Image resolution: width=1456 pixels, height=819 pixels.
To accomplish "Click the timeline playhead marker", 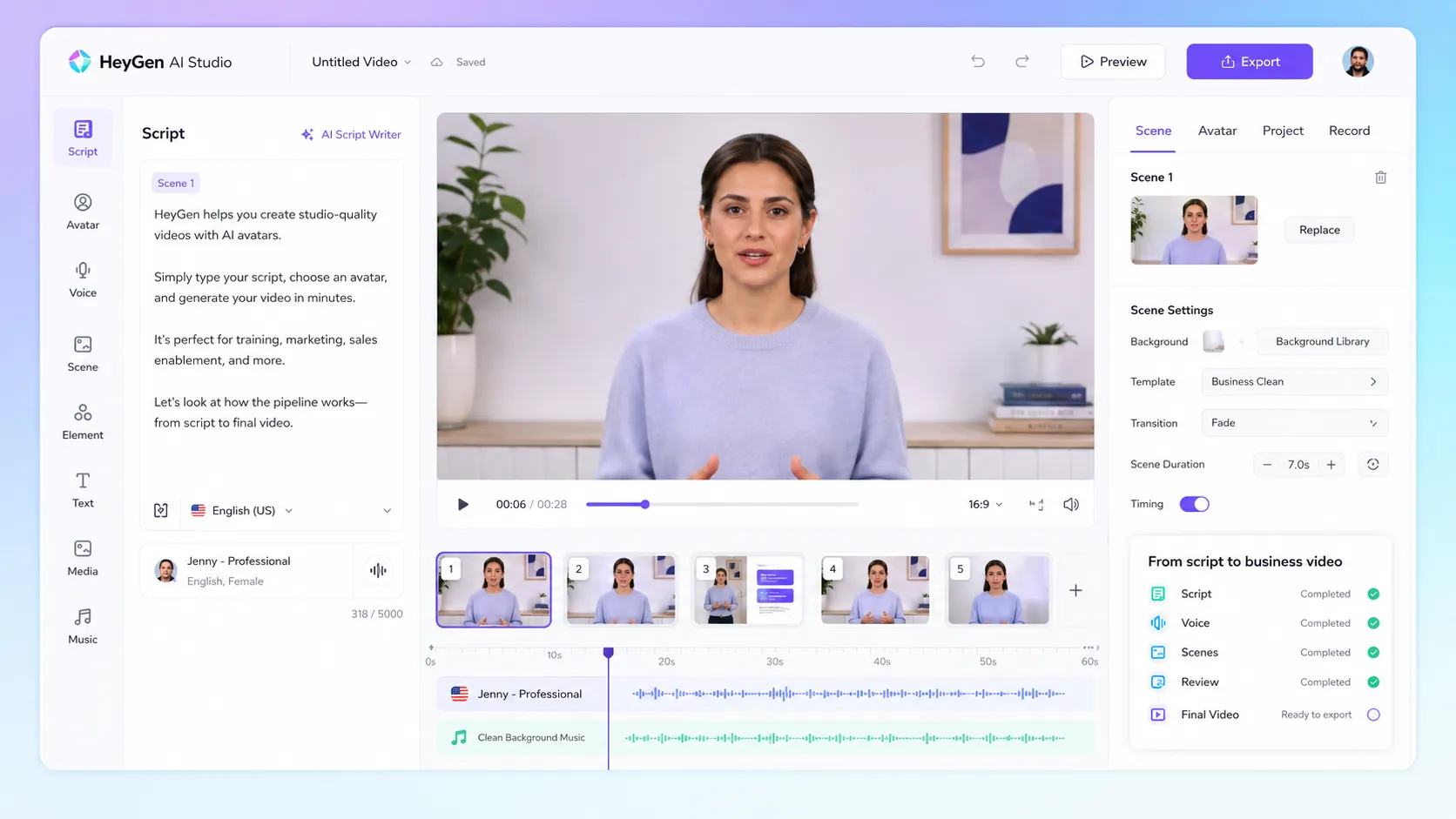I will pyautogui.click(x=608, y=652).
